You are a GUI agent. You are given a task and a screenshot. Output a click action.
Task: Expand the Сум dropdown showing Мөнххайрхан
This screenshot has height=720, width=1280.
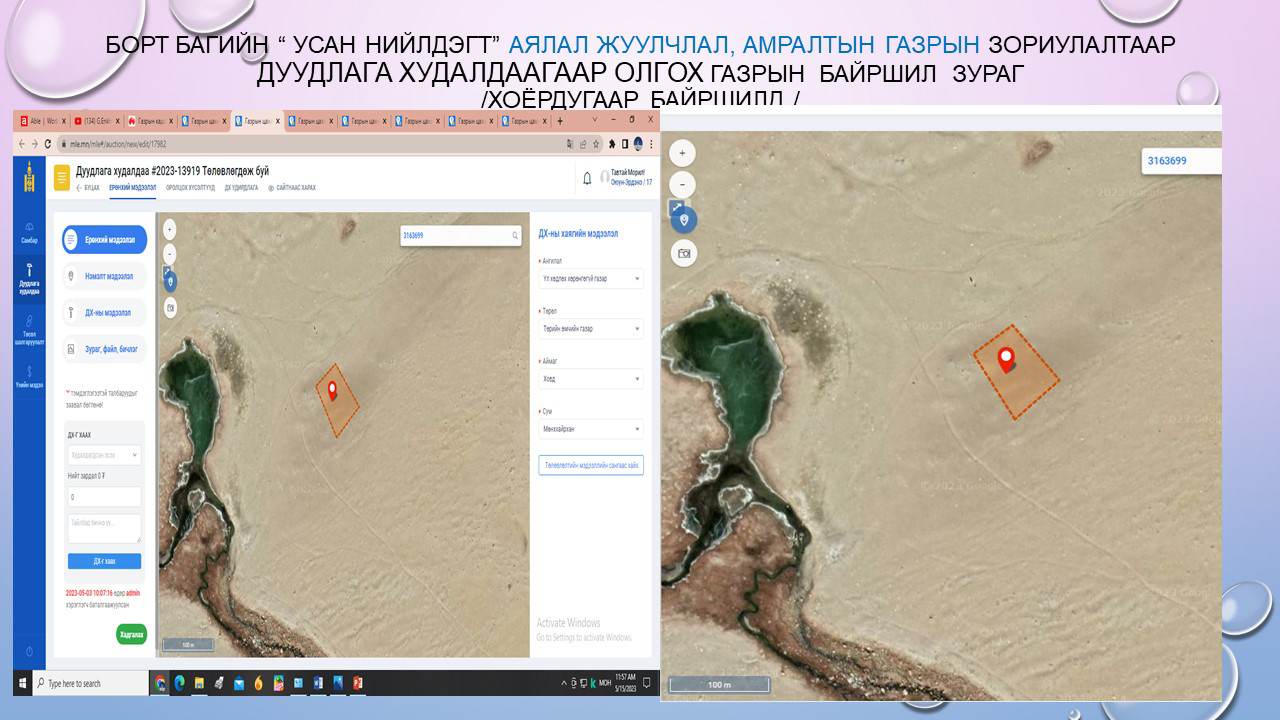[x=591, y=429]
